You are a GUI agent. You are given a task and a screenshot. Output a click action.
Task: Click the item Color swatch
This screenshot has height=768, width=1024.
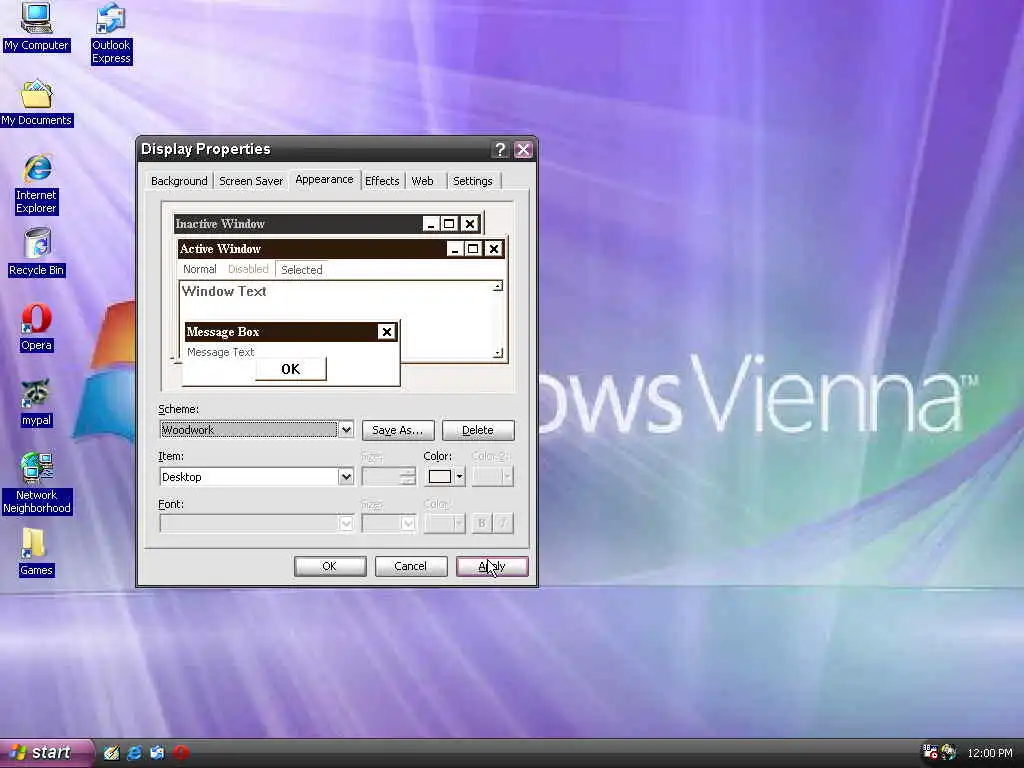pyautogui.click(x=440, y=477)
